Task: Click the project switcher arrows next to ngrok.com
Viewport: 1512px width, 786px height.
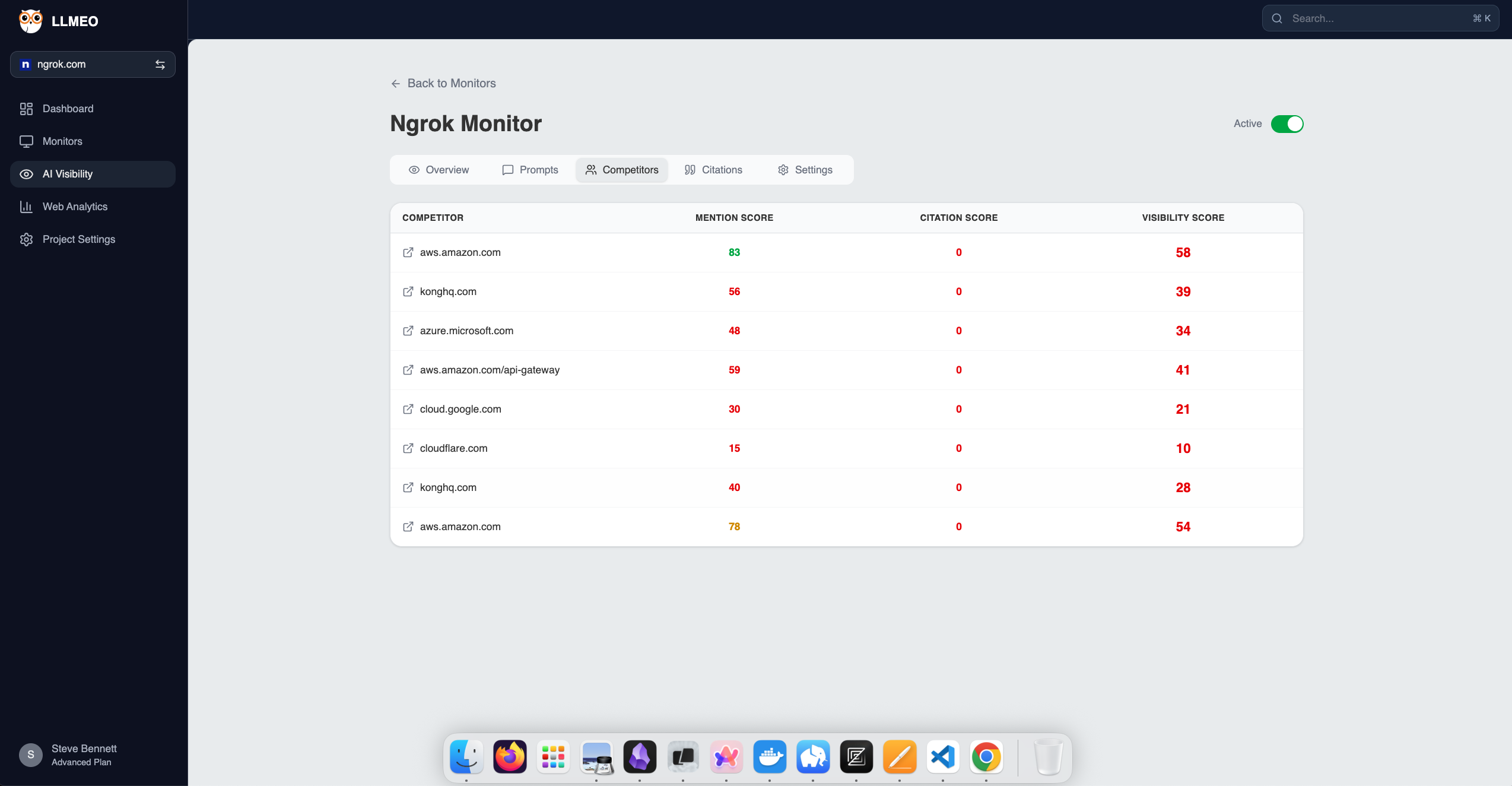Action: click(160, 64)
